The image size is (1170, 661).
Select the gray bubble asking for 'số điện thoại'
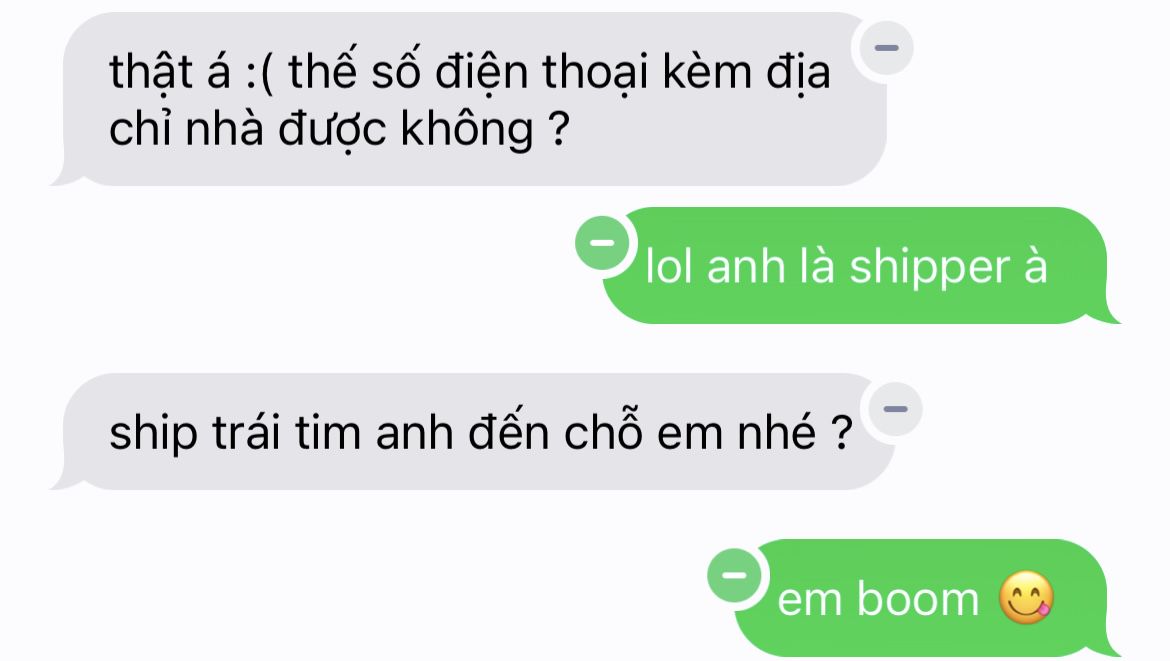(468, 99)
